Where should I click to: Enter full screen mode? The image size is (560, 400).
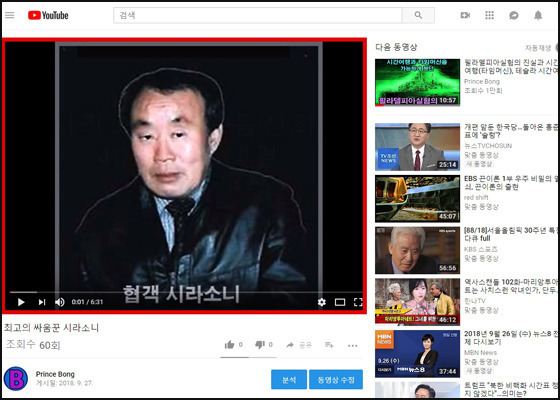click(x=358, y=302)
